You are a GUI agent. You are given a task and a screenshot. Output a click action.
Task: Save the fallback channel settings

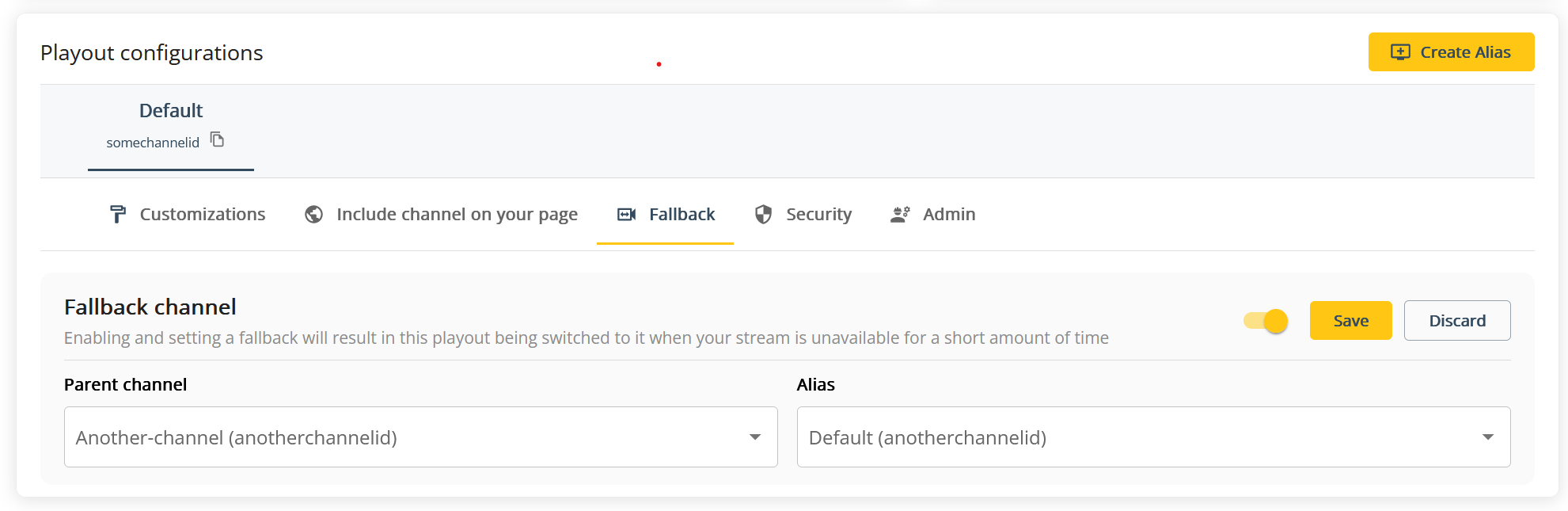click(1350, 321)
